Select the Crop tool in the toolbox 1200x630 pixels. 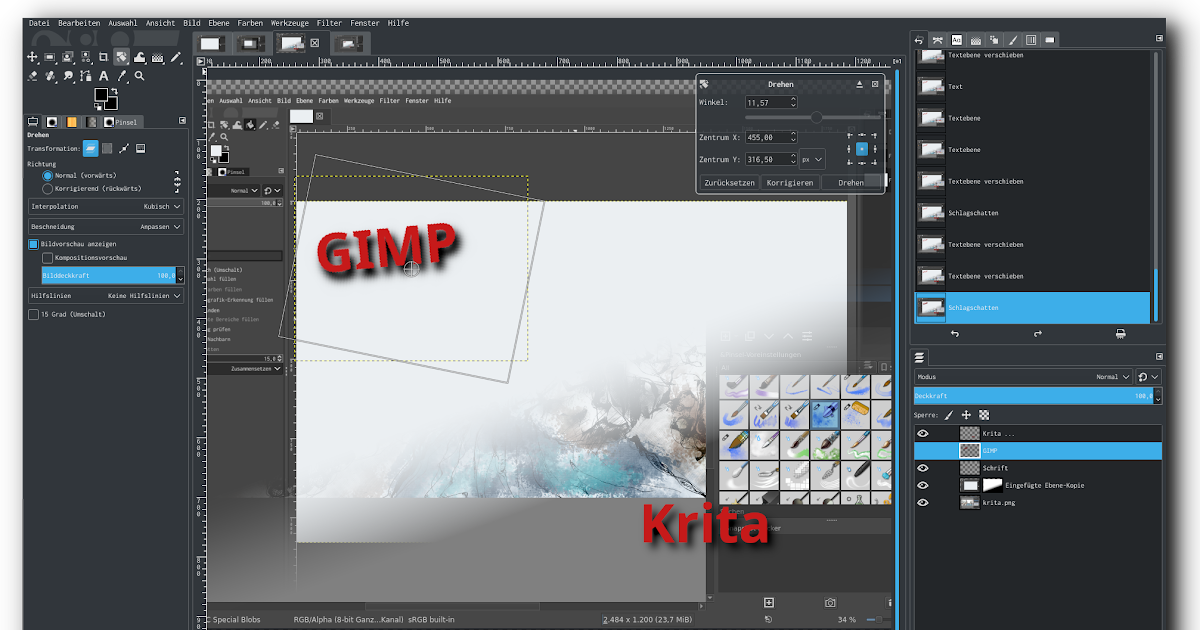103,57
